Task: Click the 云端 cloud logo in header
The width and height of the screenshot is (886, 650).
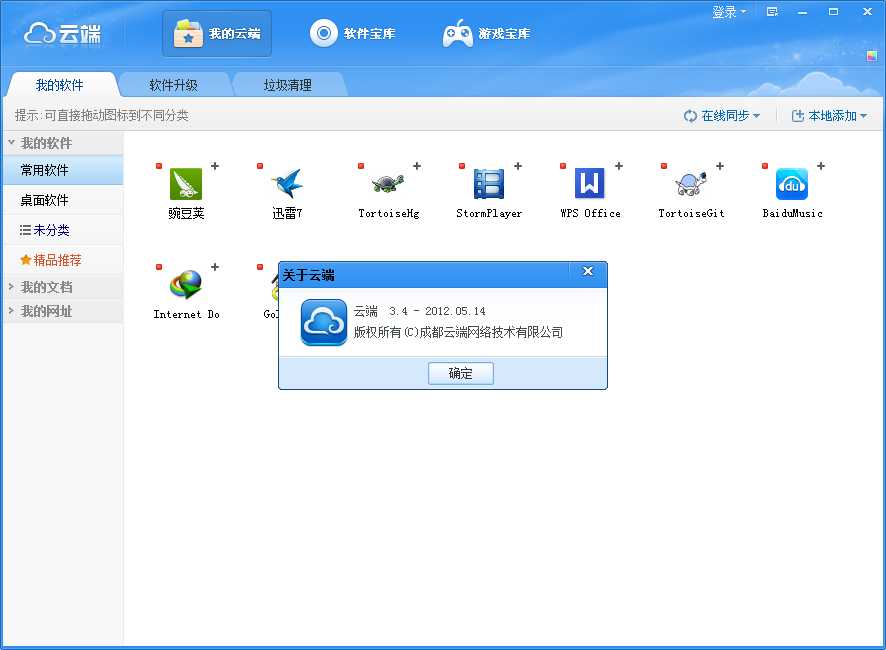Action: (62, 34)
